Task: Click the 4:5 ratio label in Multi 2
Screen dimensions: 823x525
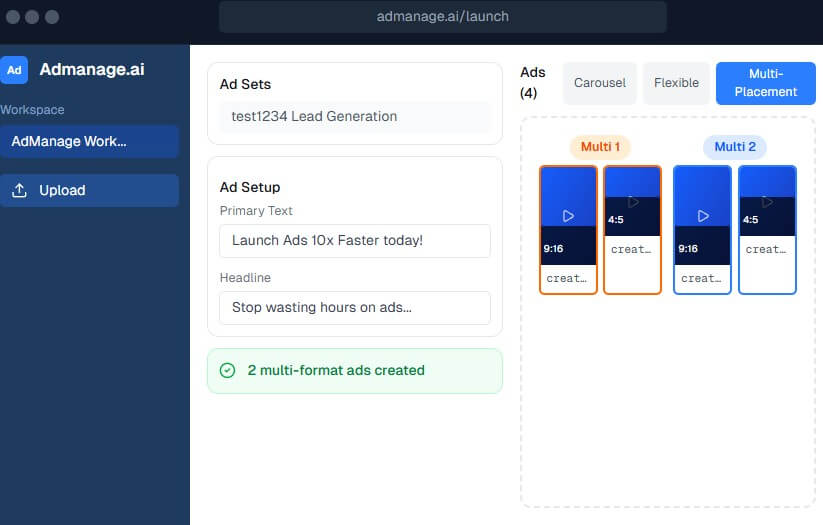Action: 751,220
